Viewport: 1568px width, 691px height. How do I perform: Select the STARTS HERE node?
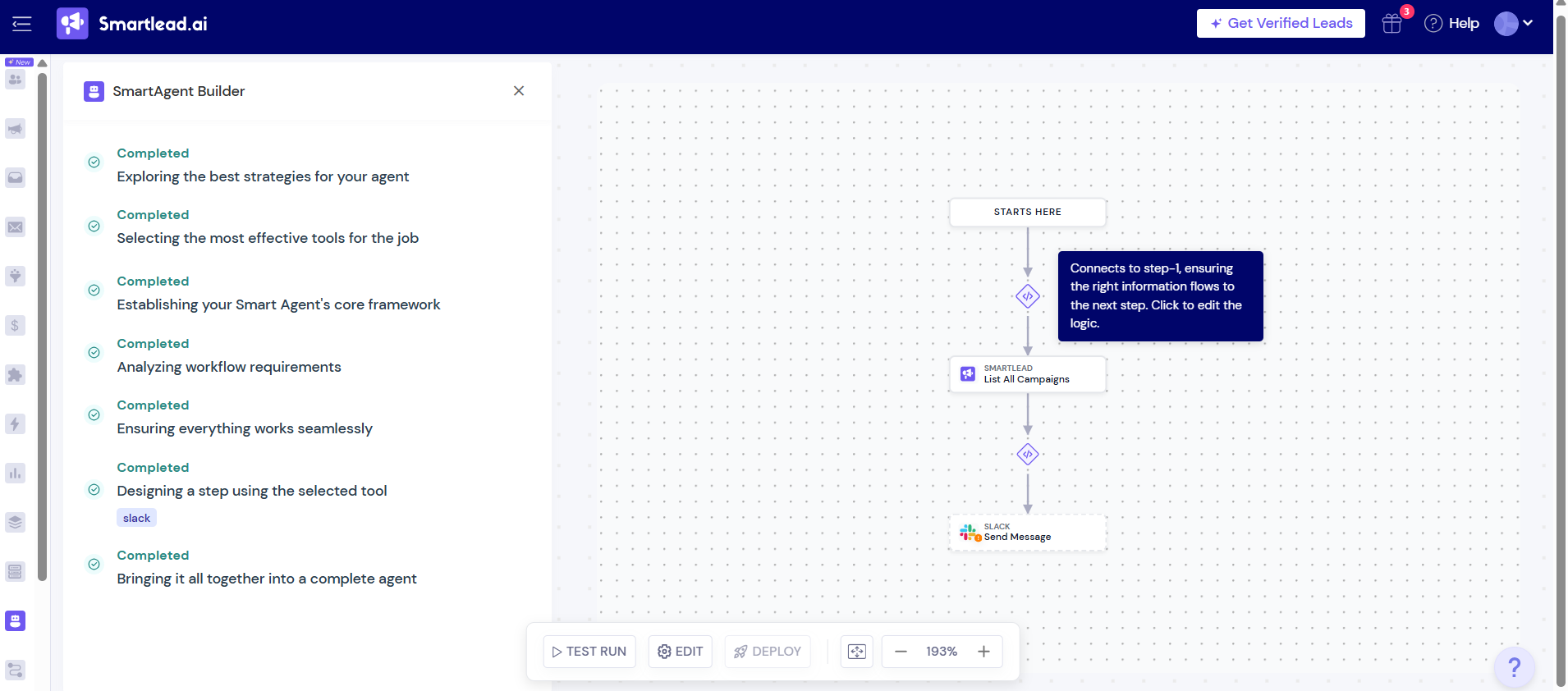1028,212
